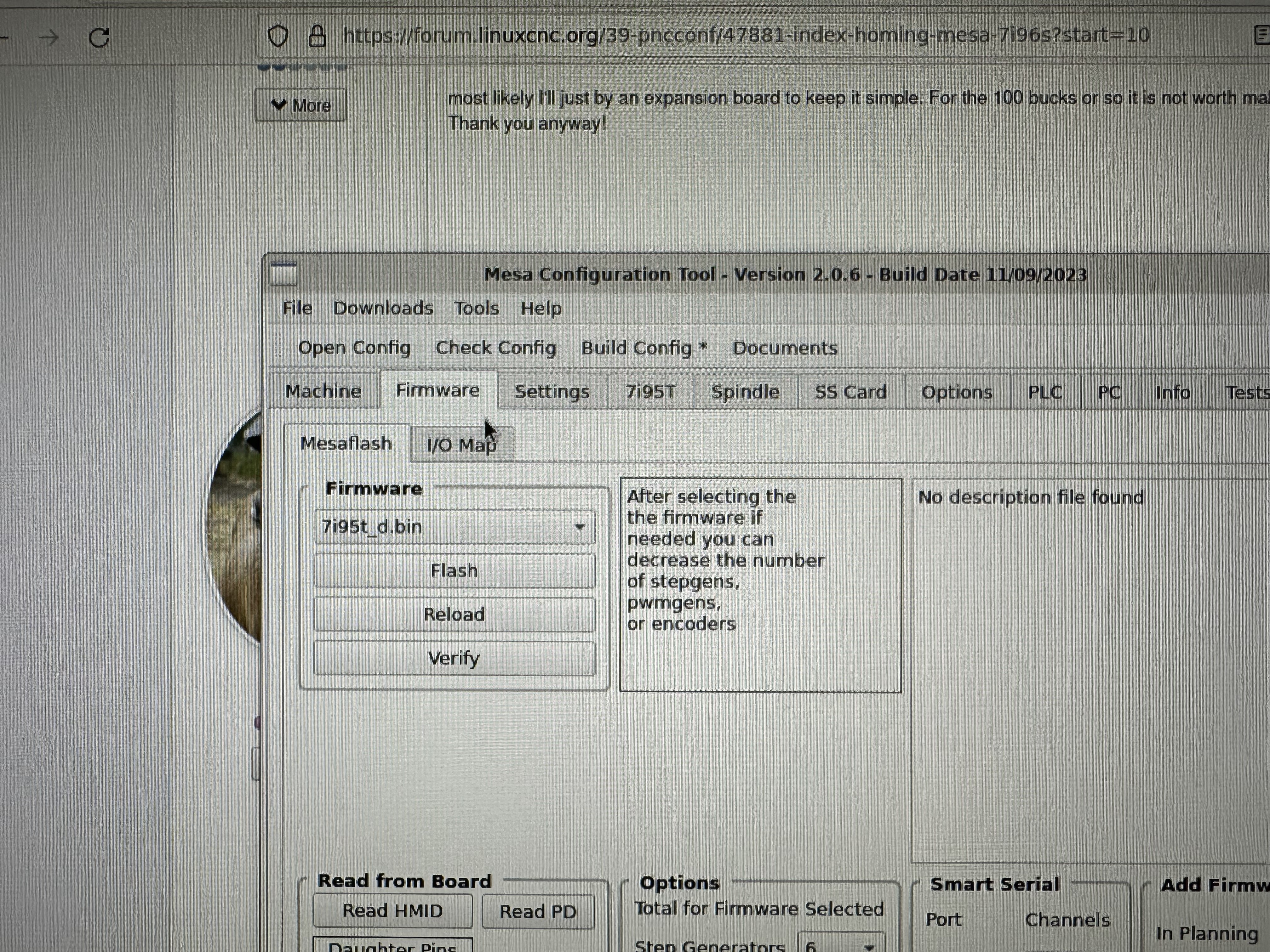This screenshot has height=952, width=1270.
Task: Click the shield tracking protection icon
Action: (278, 36)
